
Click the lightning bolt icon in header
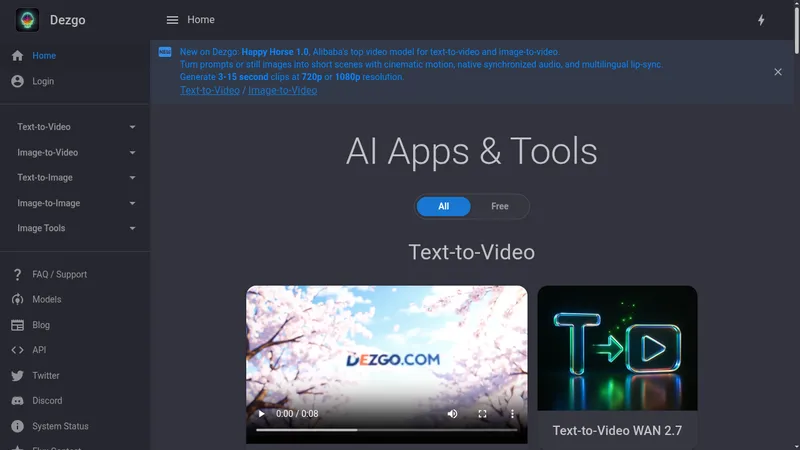(761, 20)
